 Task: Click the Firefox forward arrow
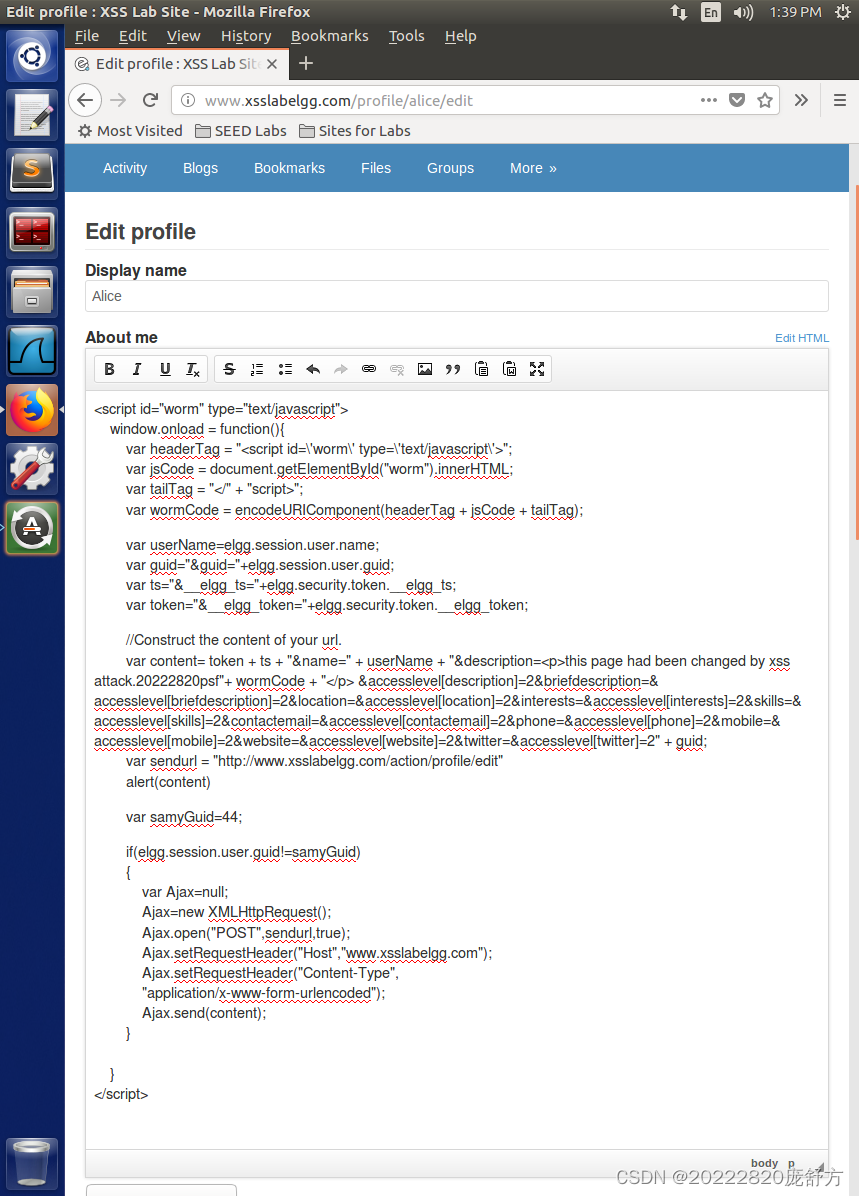tap(118, 100)
